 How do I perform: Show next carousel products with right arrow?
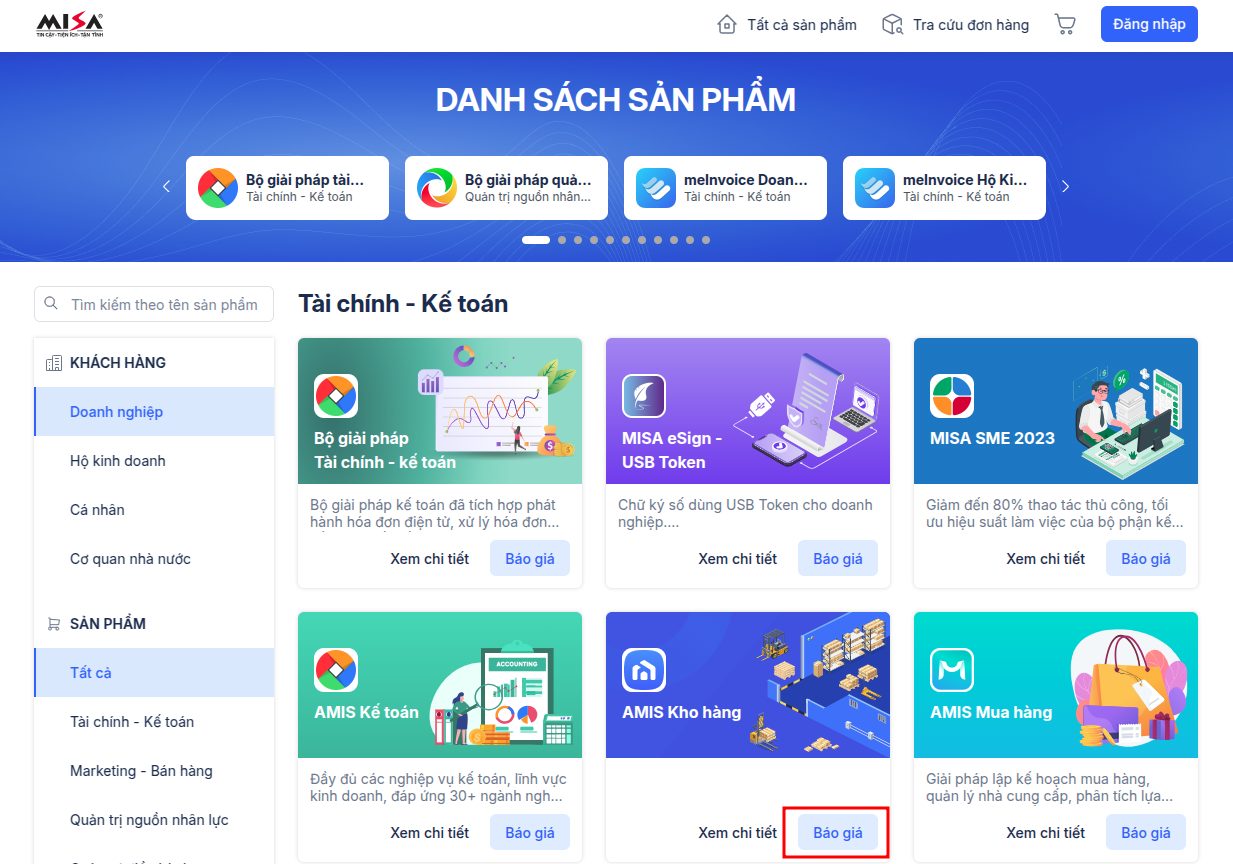(x=1066, y=186)
